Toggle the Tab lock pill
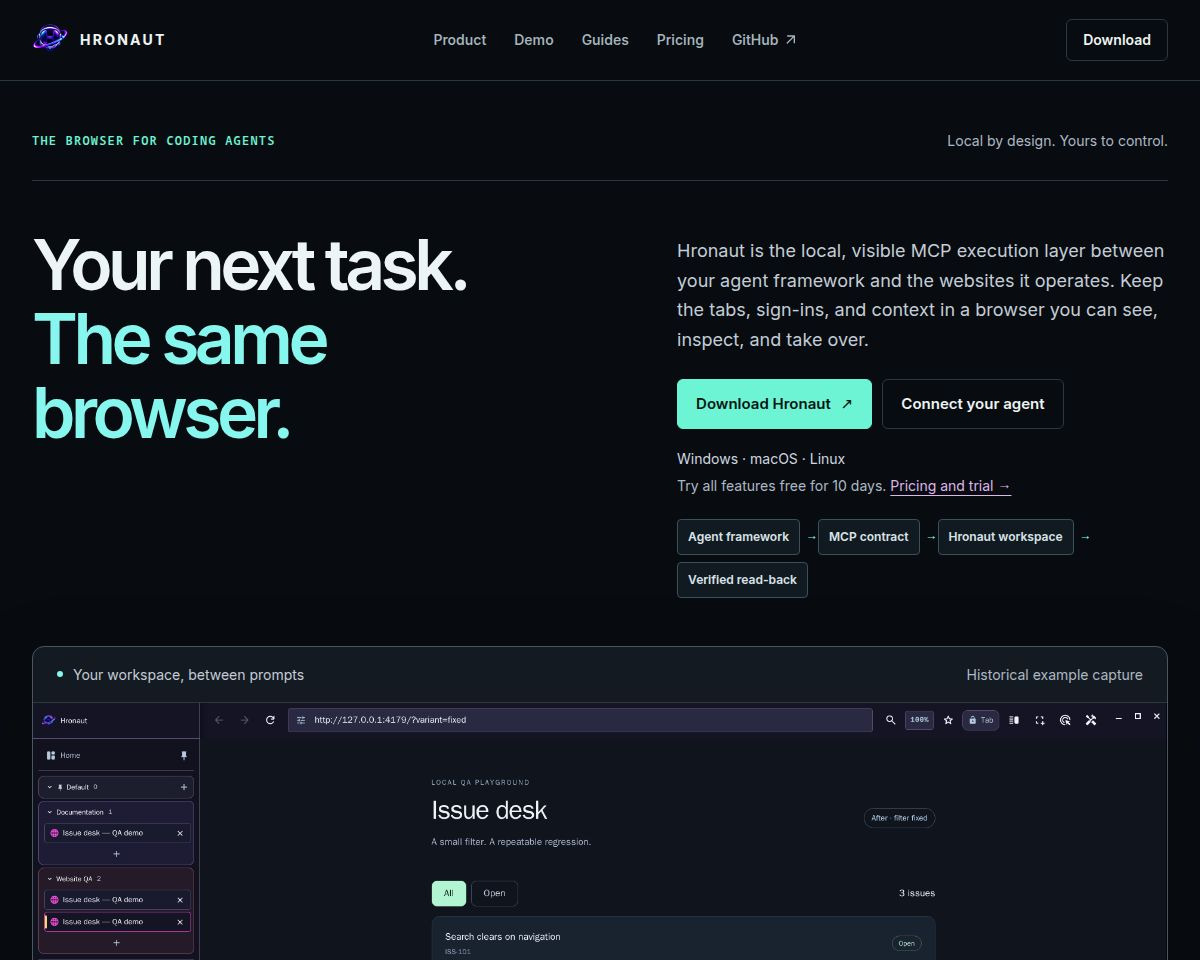The width and height of the screenshot is (1200, 960). click(x=980, y=720)
